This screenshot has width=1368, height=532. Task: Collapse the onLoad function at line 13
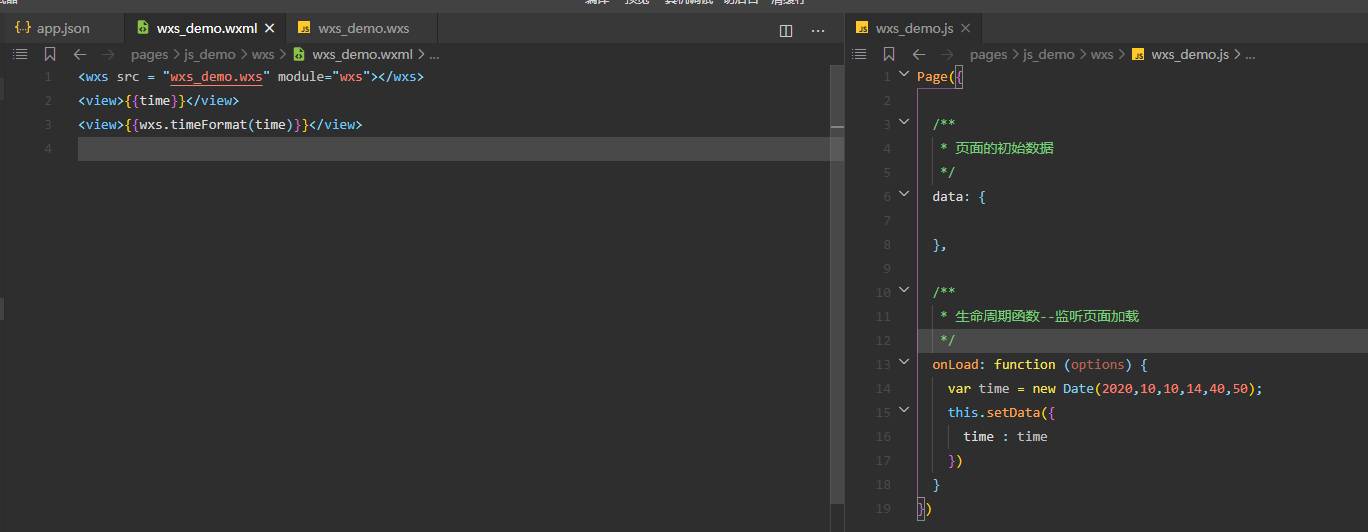pyautogui.click(x=905, y=364)
